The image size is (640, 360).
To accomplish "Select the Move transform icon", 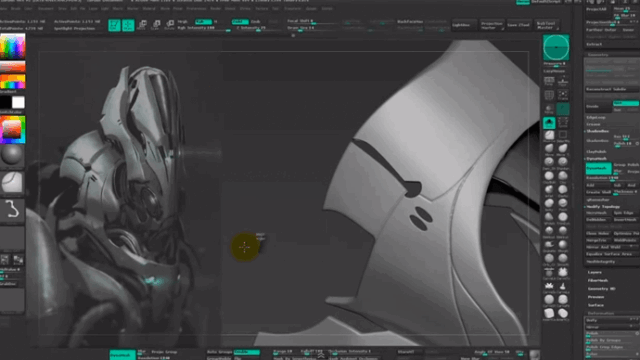I will coord(142,25).
